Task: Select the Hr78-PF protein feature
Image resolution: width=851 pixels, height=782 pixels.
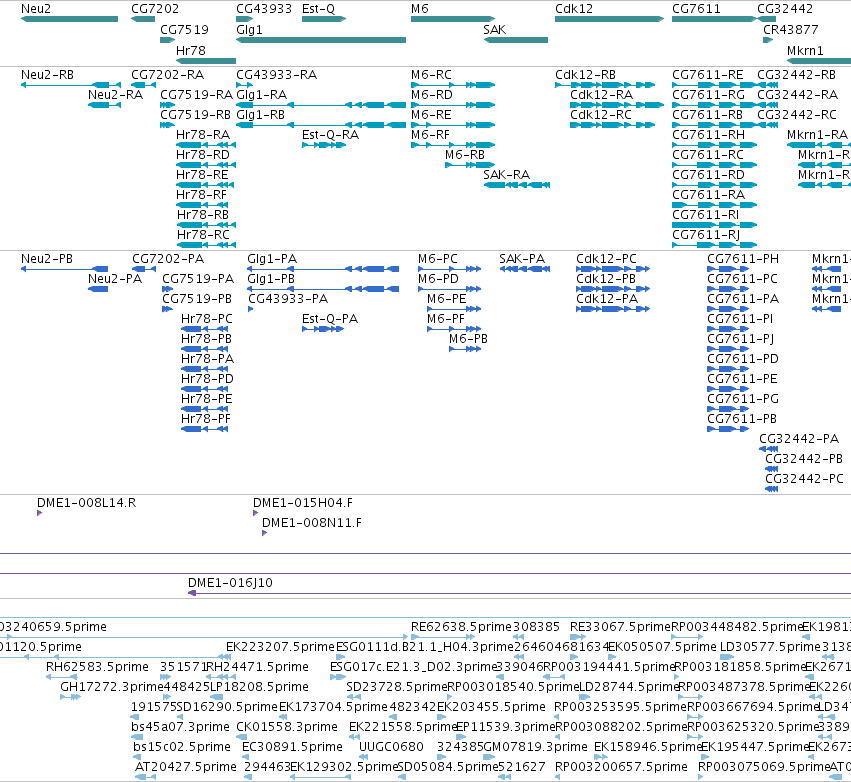Action: coord(205,429)
